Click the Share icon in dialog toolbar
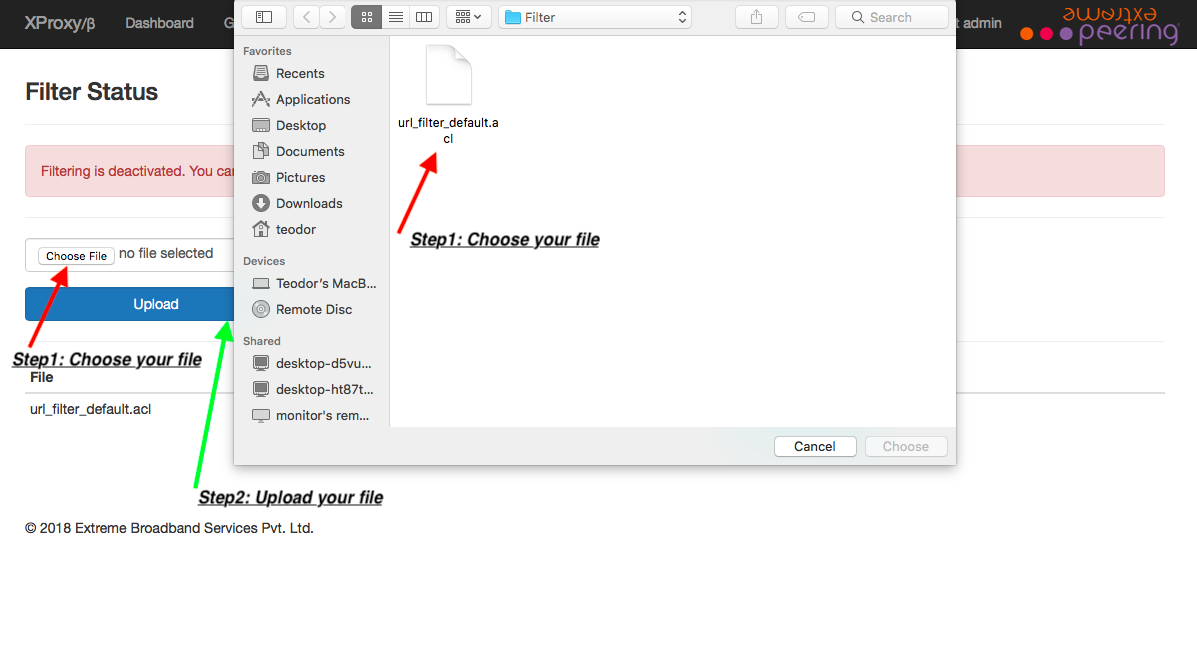 (756, 17)
